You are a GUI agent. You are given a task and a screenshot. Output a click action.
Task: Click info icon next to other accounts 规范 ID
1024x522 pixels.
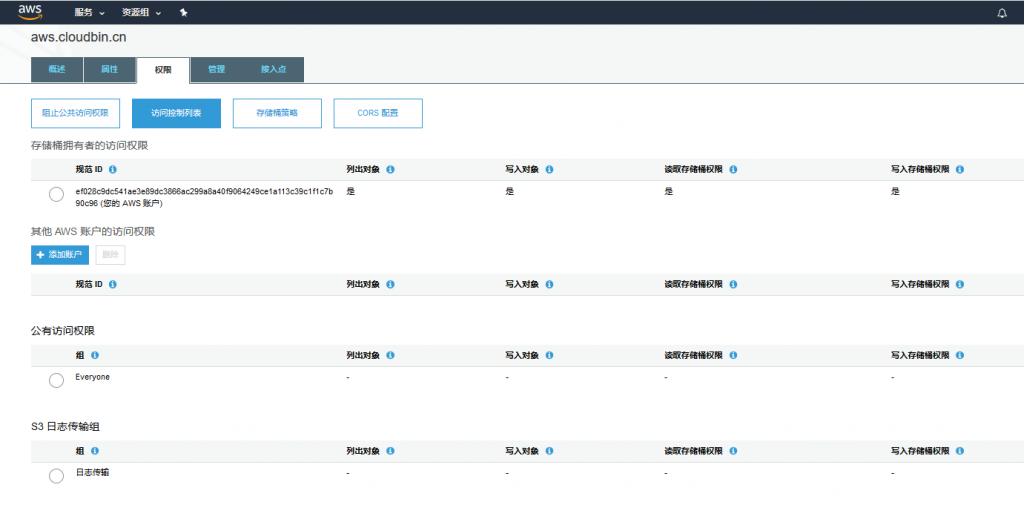point(113,285)
